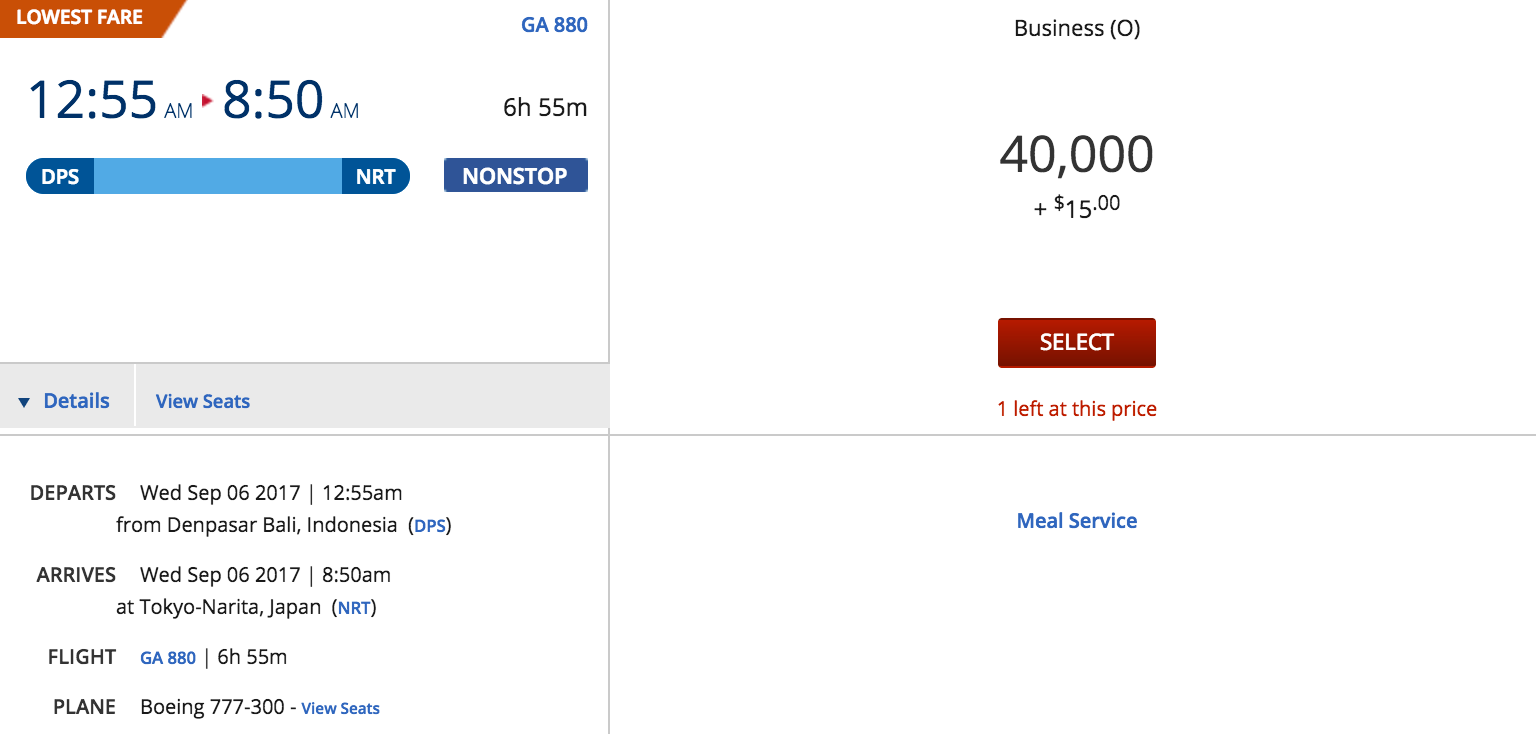Screen dimensions: 1536x734
Task: Click the NRT destination pill on route bar
Action: (376, 176)
